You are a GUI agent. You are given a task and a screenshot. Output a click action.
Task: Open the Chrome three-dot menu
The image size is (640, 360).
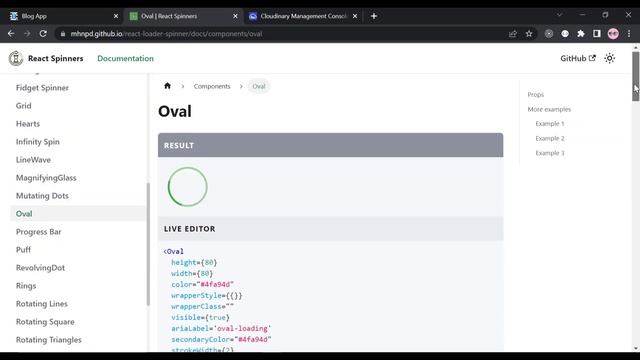tap(629, 34)
